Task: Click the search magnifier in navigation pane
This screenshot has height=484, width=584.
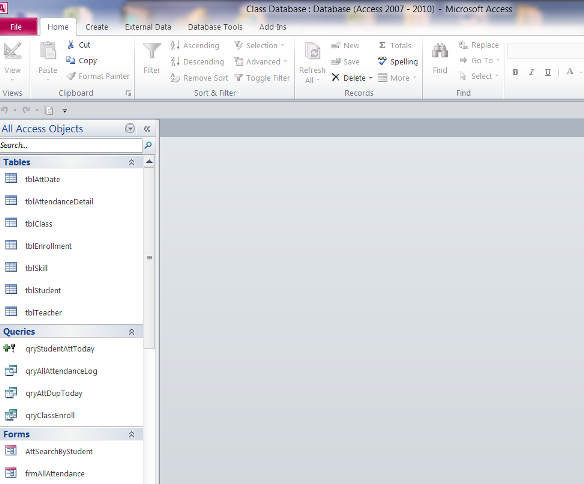Action: (148, 145)
